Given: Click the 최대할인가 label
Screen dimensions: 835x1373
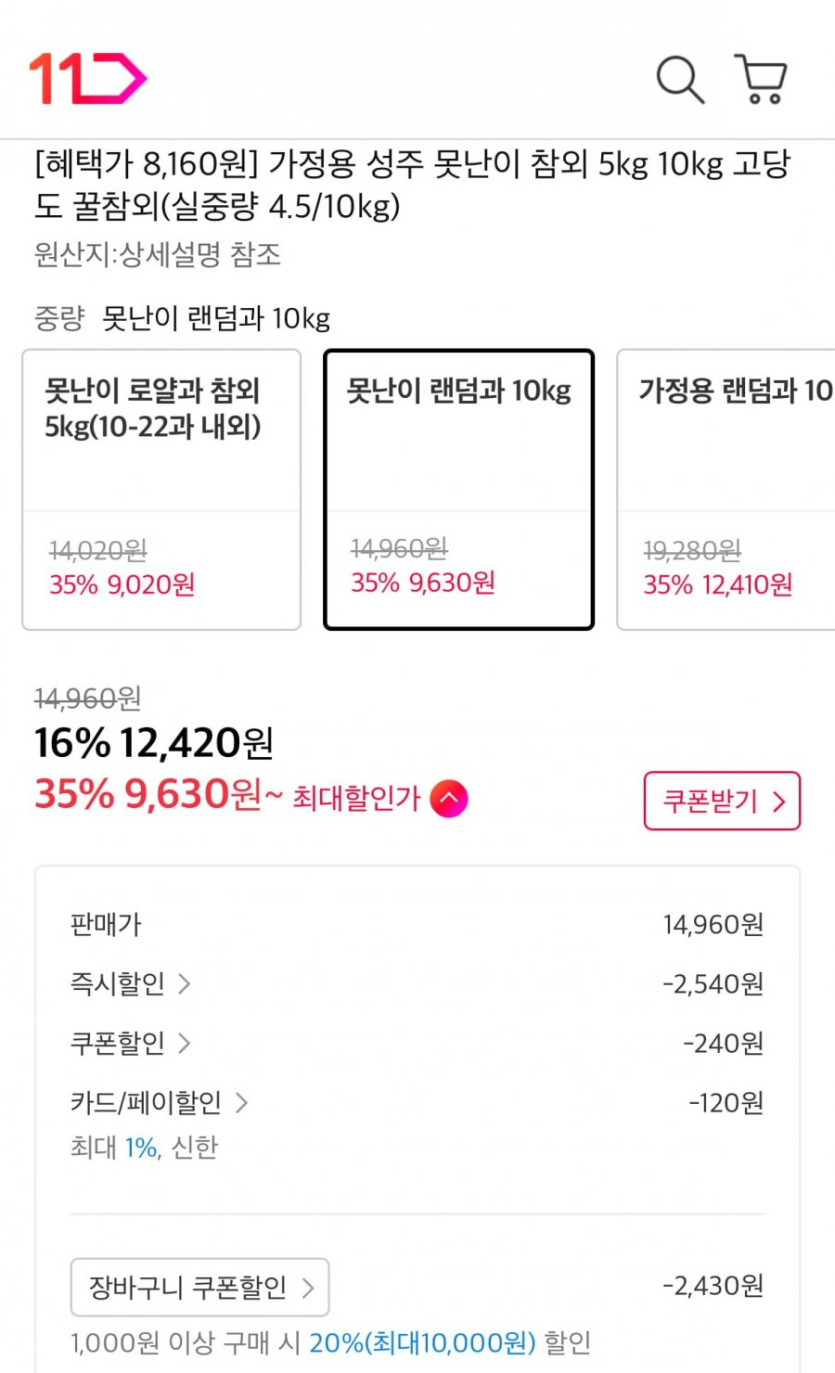Looking at the screenshot, I should tap(355, 799).
